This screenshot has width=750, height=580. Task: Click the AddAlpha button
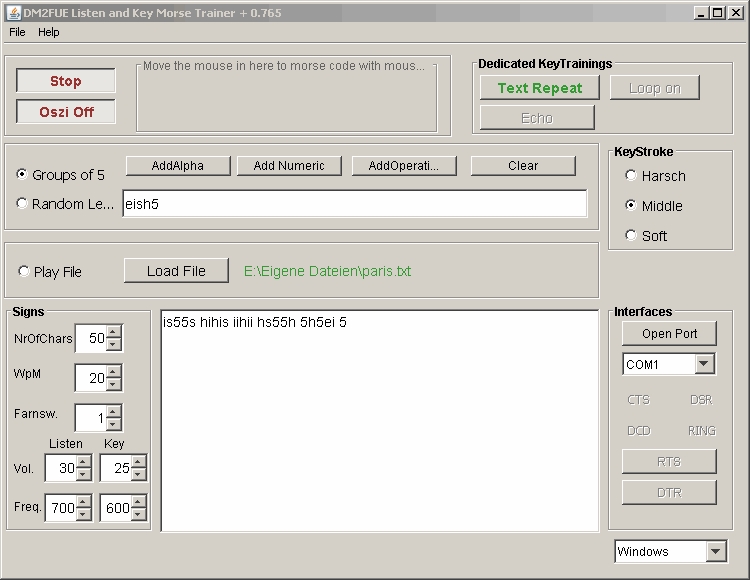(x=178, y=166)
